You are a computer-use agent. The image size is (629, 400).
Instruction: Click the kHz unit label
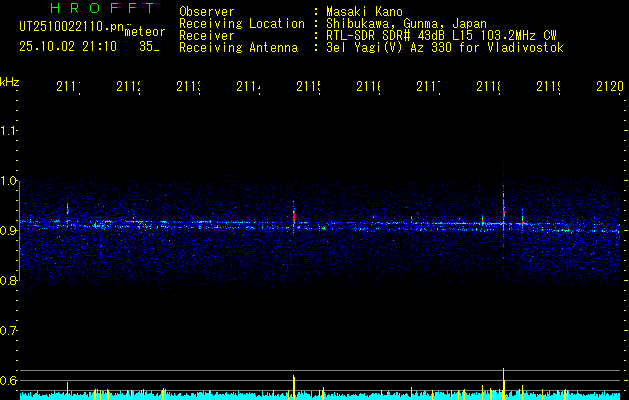pos(10,82)
